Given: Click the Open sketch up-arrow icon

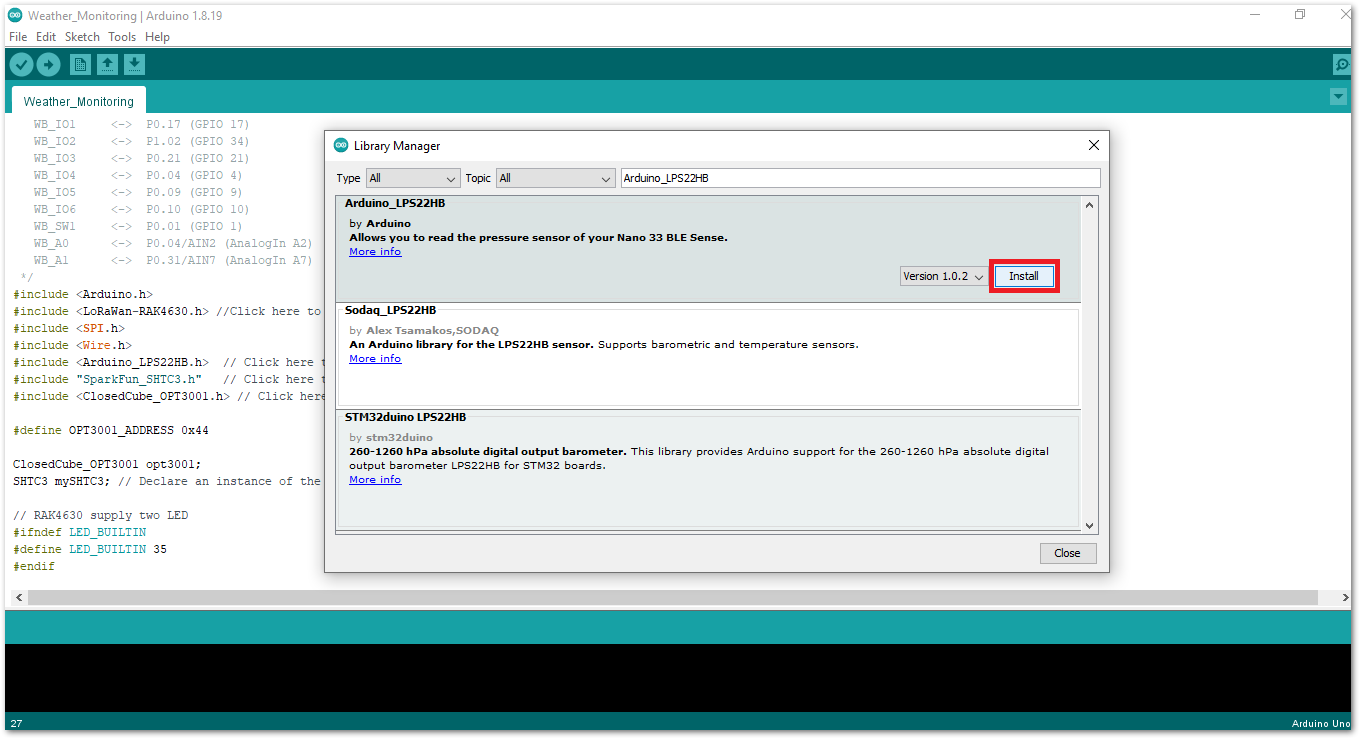Looking at the screenshot, I should [107, 65].
